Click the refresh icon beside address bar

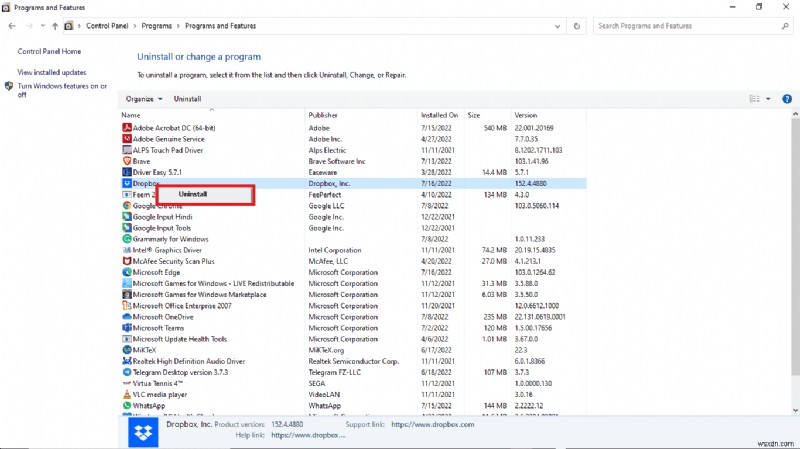click(577, 26)
